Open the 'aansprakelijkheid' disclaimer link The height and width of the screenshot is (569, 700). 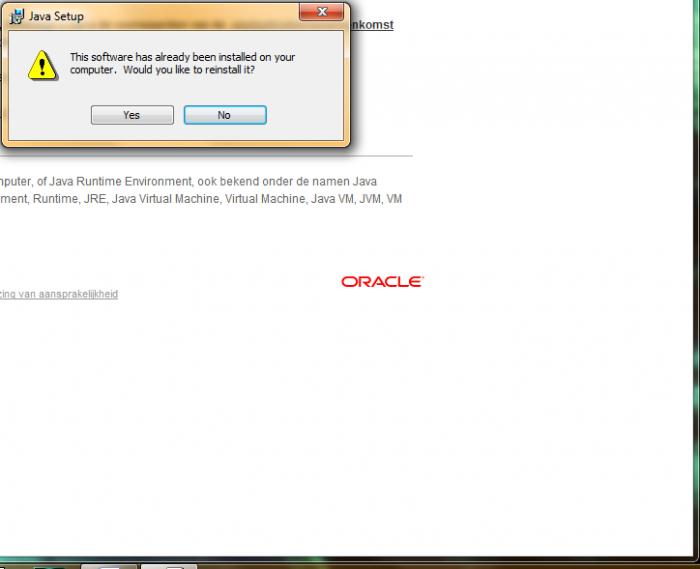59,294
